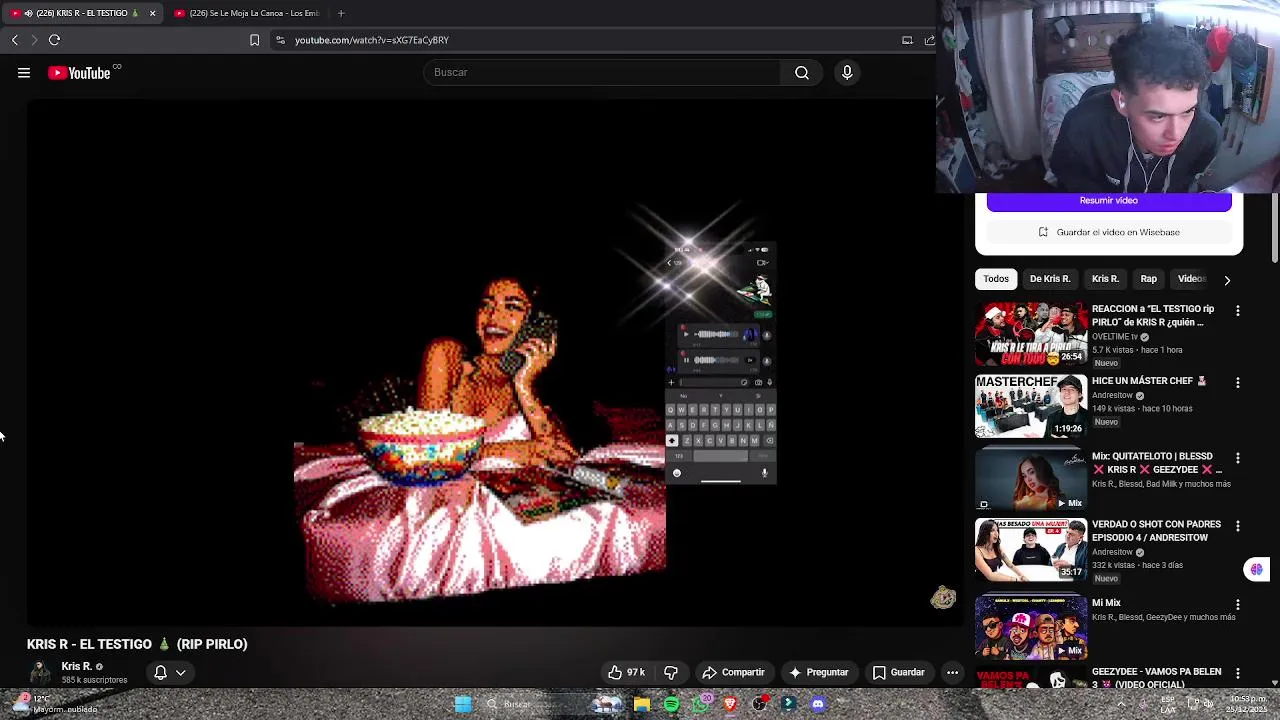This screenshot has width=1280, height=720.
Task: Click the video title KRIS R - EL TESTIGO
Action: click(137, 644)
